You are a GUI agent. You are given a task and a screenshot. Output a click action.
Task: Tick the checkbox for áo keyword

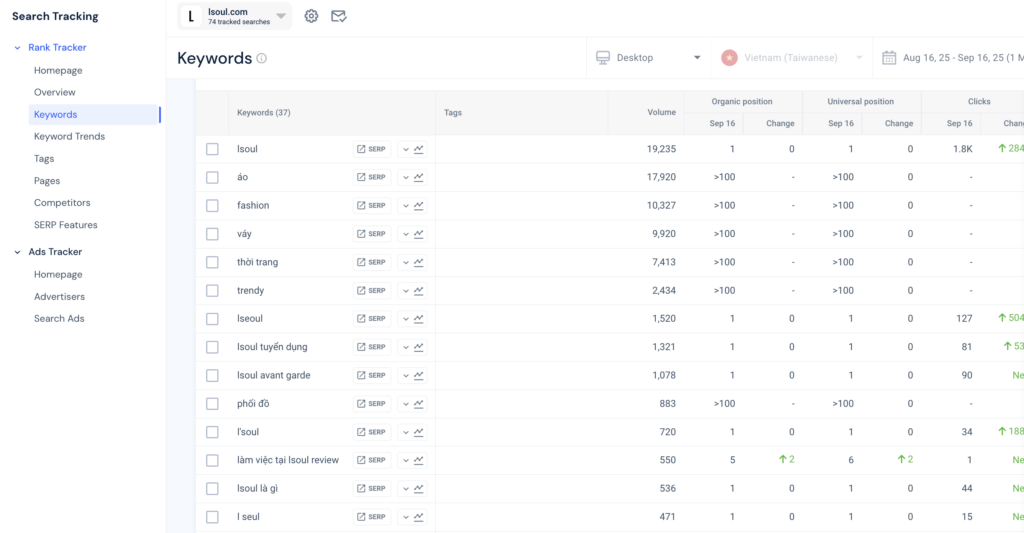click(212, 178)
